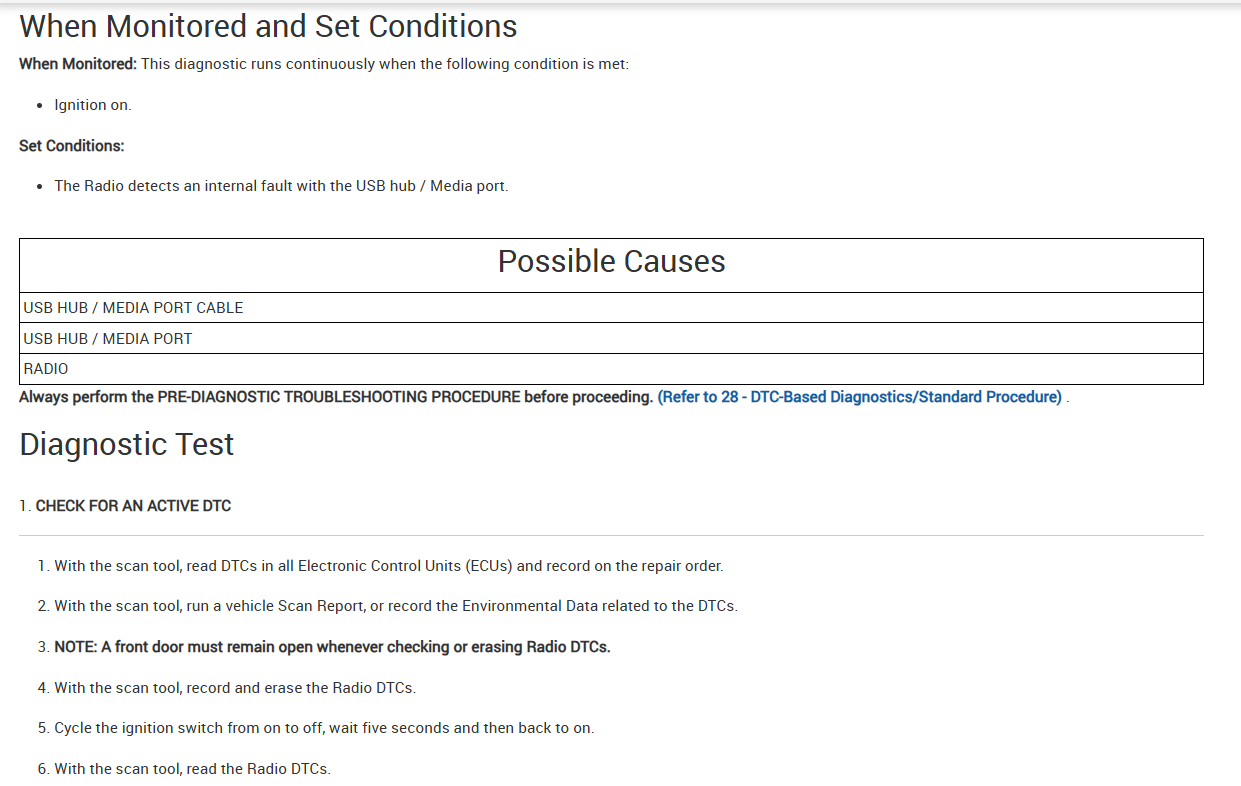Image resolution: width=1241 pixels, height=786 pixels.
Task: Click the final "read the Radio DTCs" step
Action: [x=192, y=769]
